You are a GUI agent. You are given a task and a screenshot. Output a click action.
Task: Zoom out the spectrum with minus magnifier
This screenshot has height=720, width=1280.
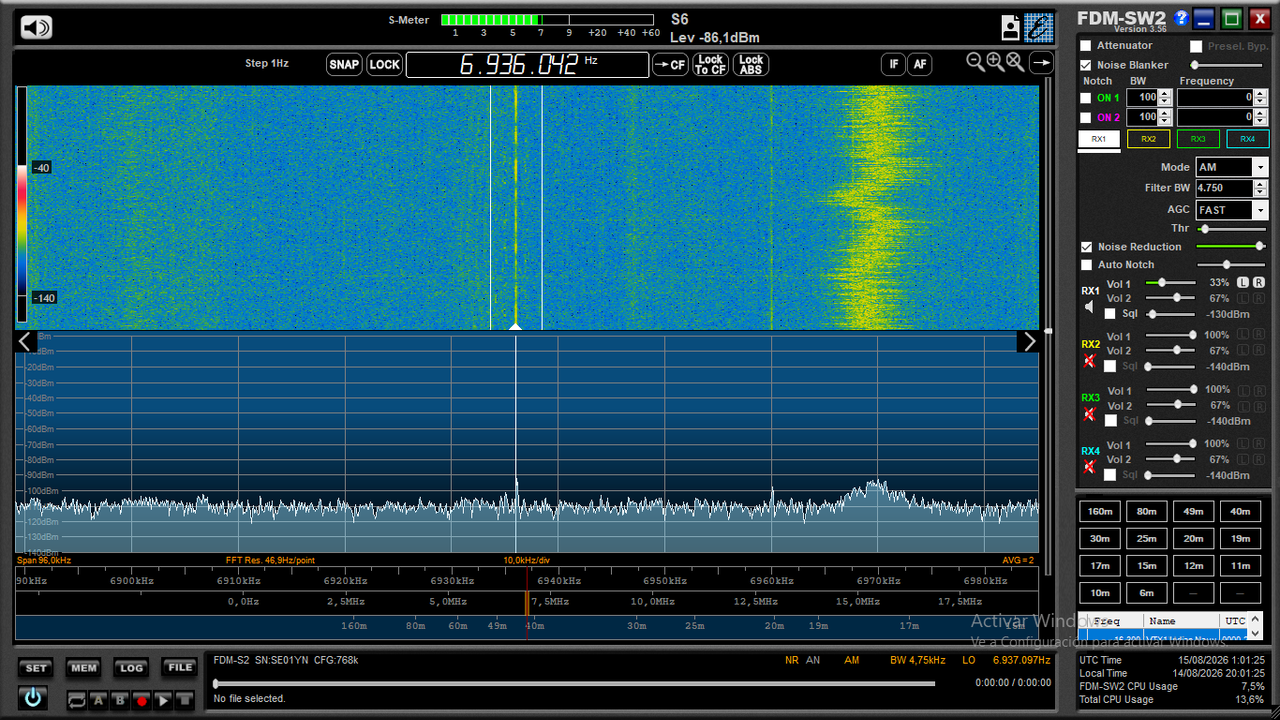point(976,62)
